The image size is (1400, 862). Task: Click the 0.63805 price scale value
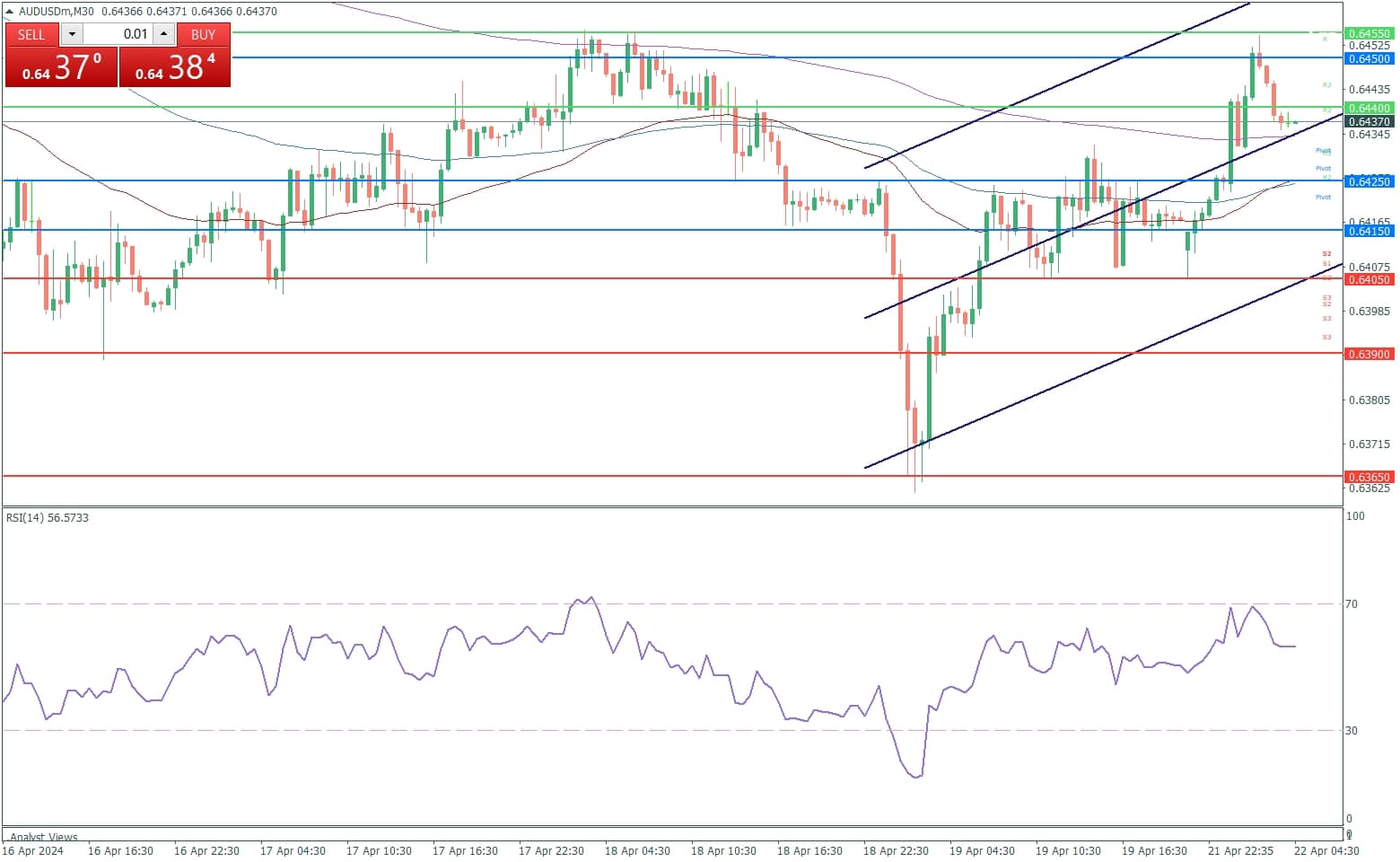point(1369,400)
